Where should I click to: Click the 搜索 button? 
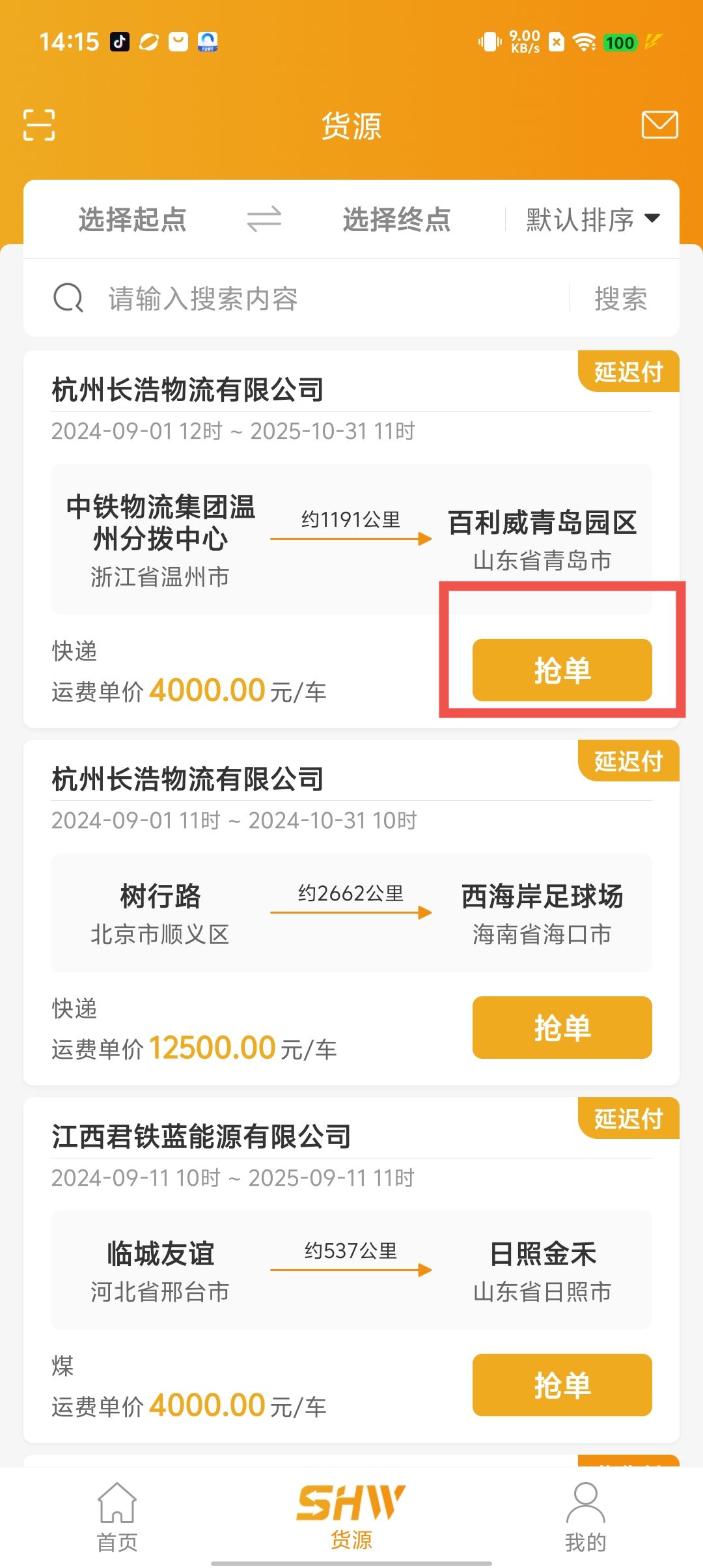coord(621,299)
